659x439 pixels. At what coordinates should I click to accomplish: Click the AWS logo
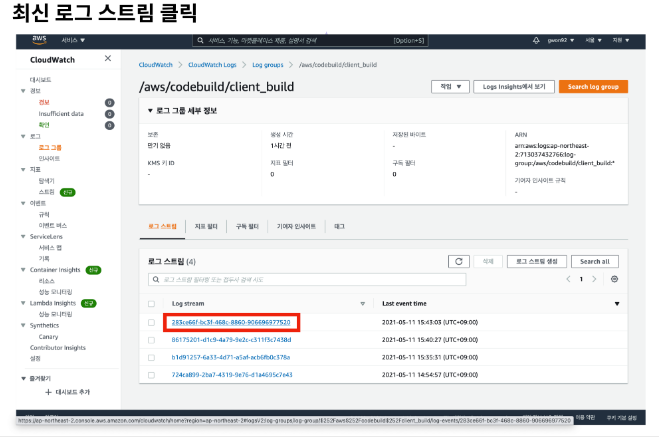tap(39, 39)
